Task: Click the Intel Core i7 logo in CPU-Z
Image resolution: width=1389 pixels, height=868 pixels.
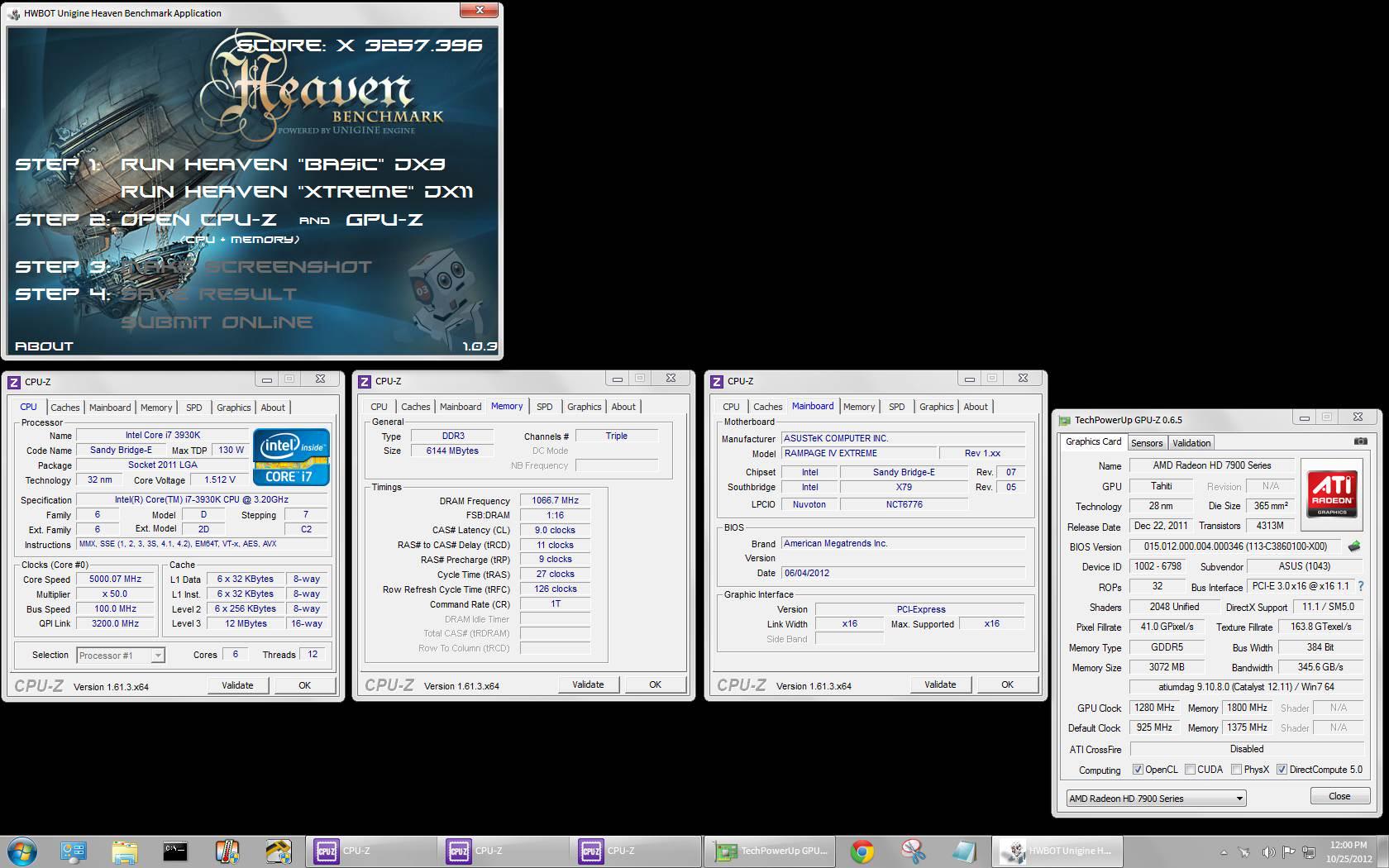Action: coord(291,456)
